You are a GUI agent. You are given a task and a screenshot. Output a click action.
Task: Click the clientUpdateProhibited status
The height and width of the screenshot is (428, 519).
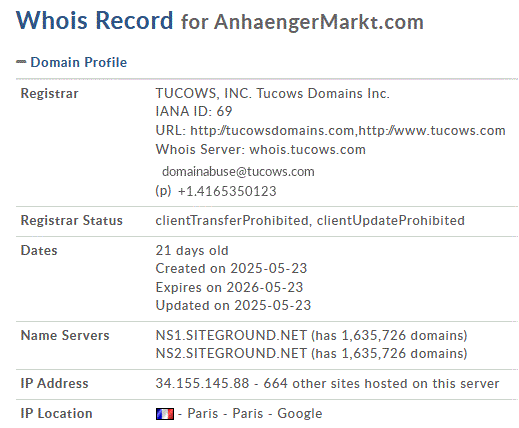click(x=390, y=220)
